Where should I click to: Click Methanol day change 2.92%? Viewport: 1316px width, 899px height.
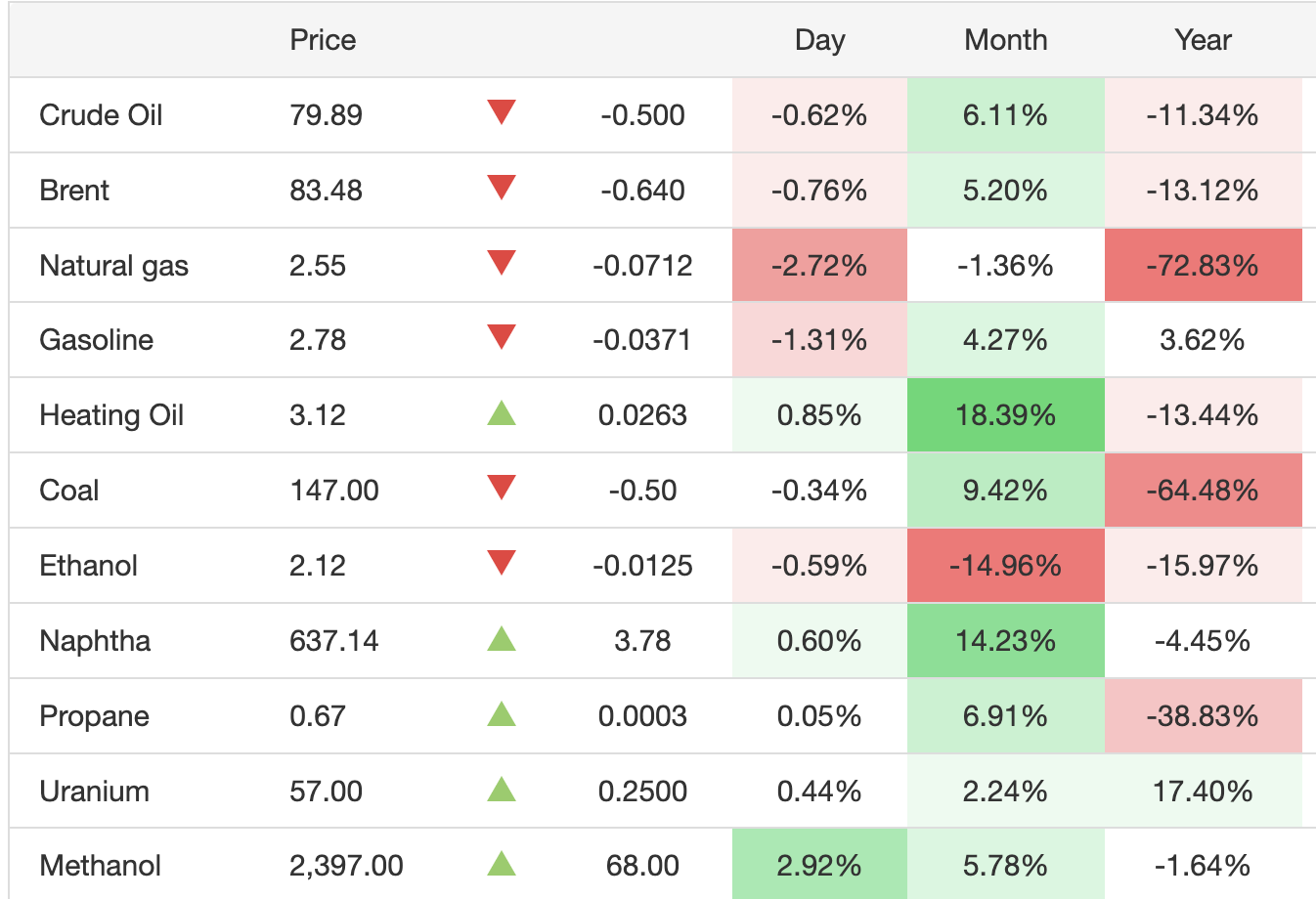point(819,866)
